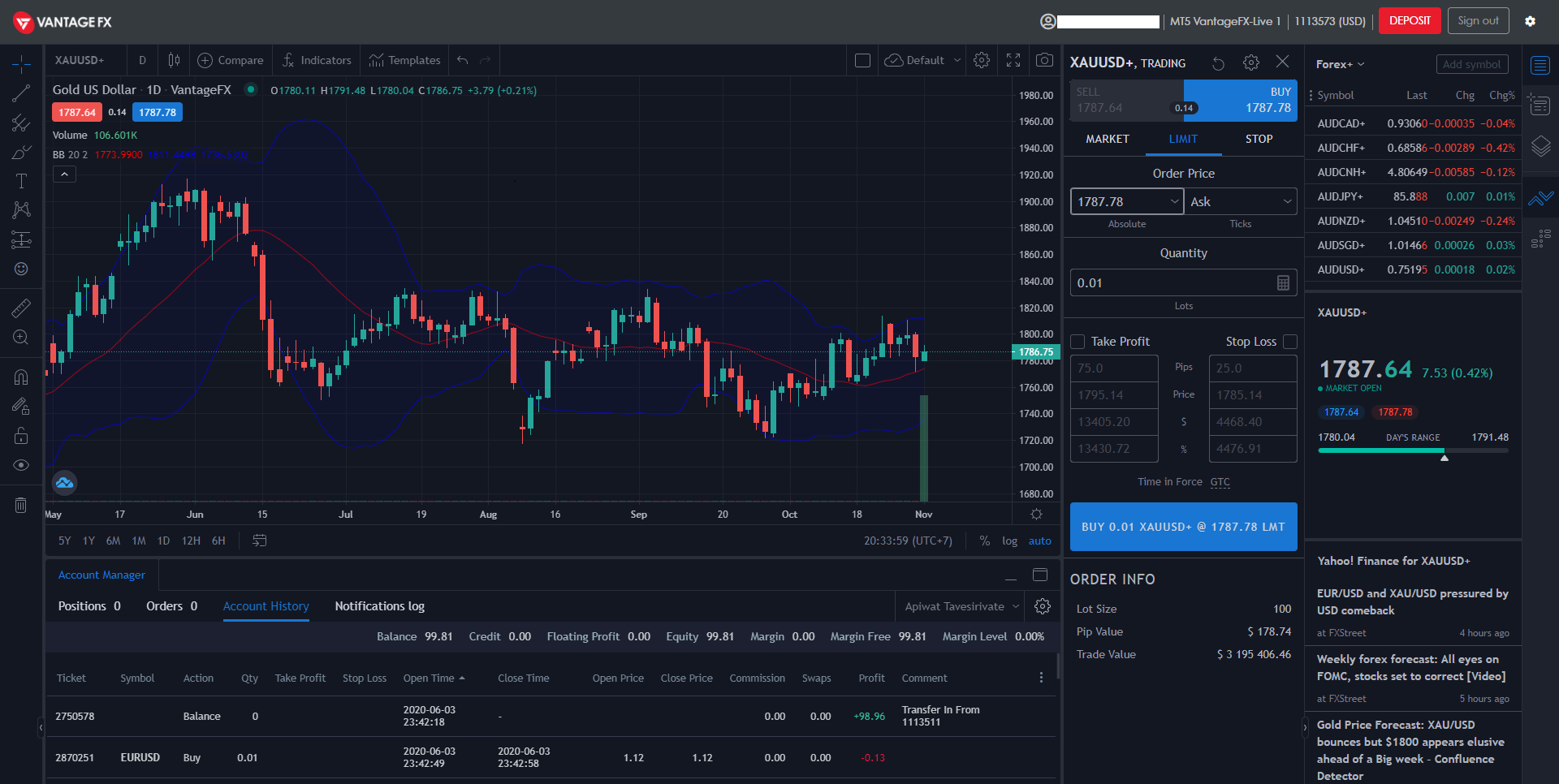
Task: Open chart properties gear in toolbar
Action: 982,60
